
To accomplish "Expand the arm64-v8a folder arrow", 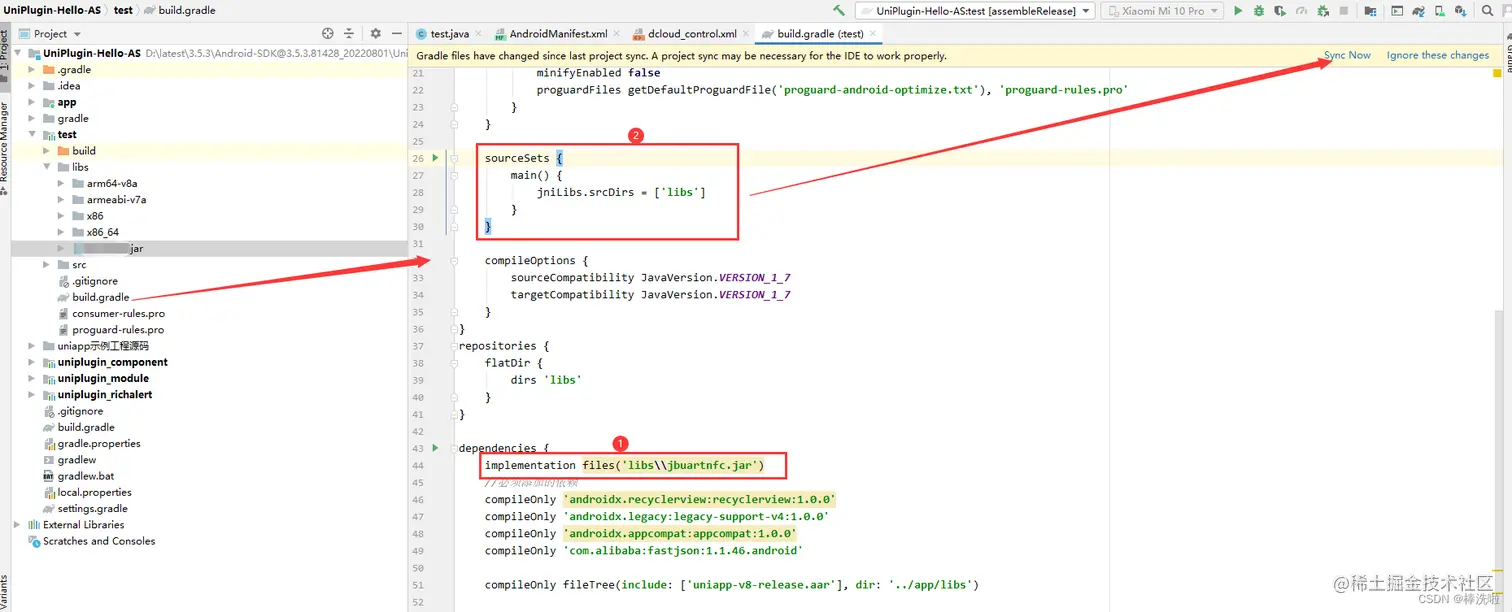I will pyautogui.click(x=62, y=183).
